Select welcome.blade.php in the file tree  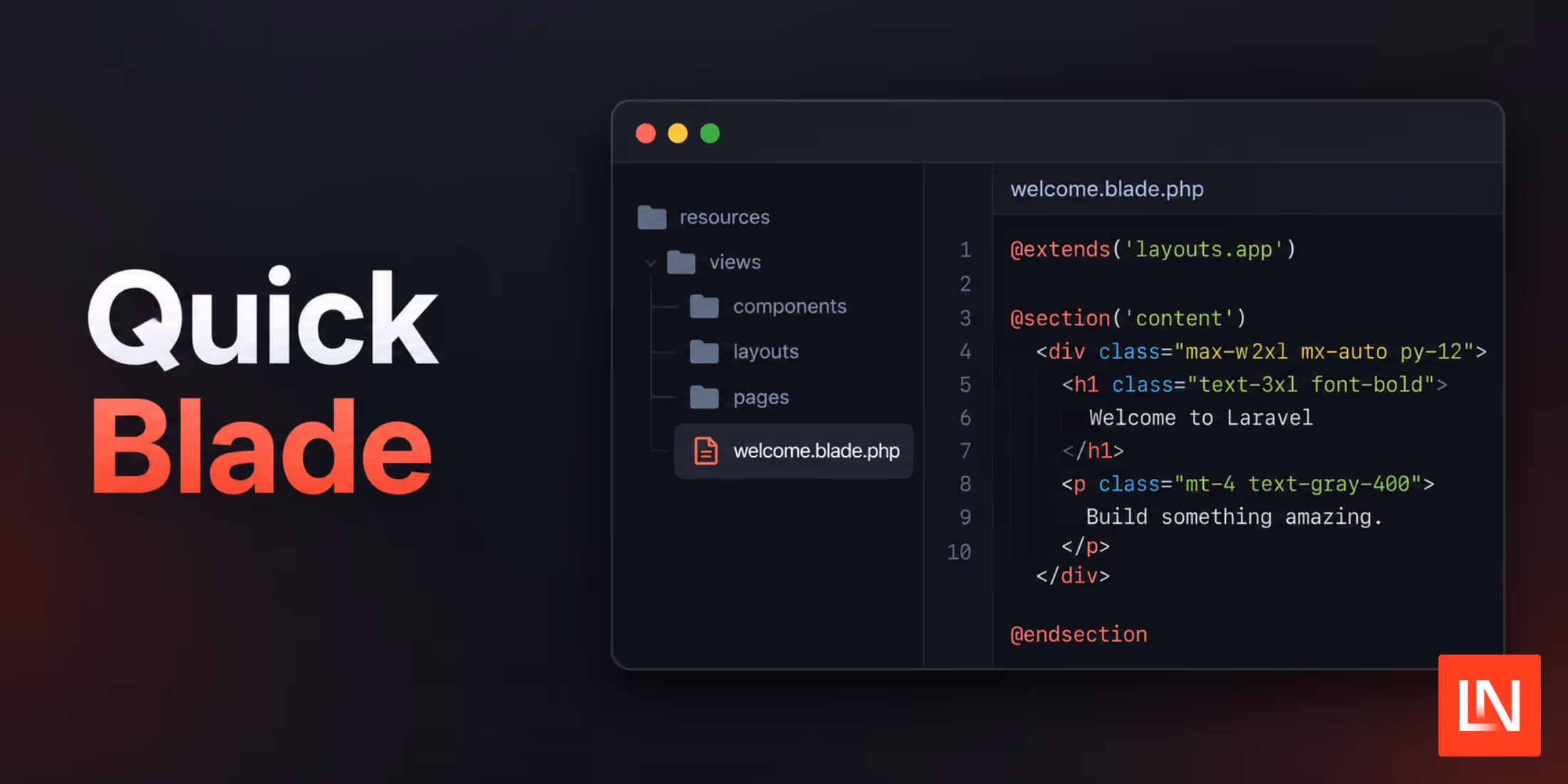pyautogui.click(x=793, y=451)
